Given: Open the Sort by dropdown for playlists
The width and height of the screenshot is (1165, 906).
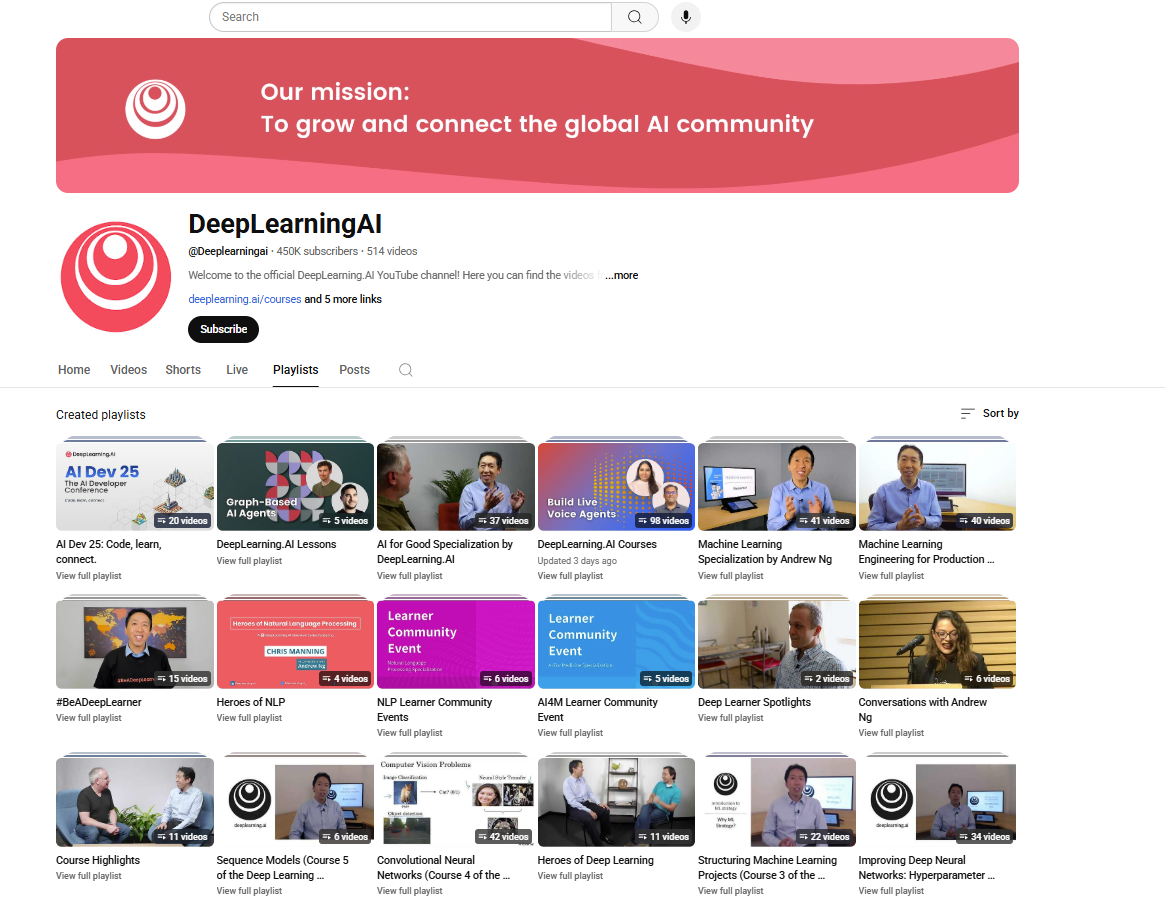Looking at the screenshot, I should (x=989, y=412).
